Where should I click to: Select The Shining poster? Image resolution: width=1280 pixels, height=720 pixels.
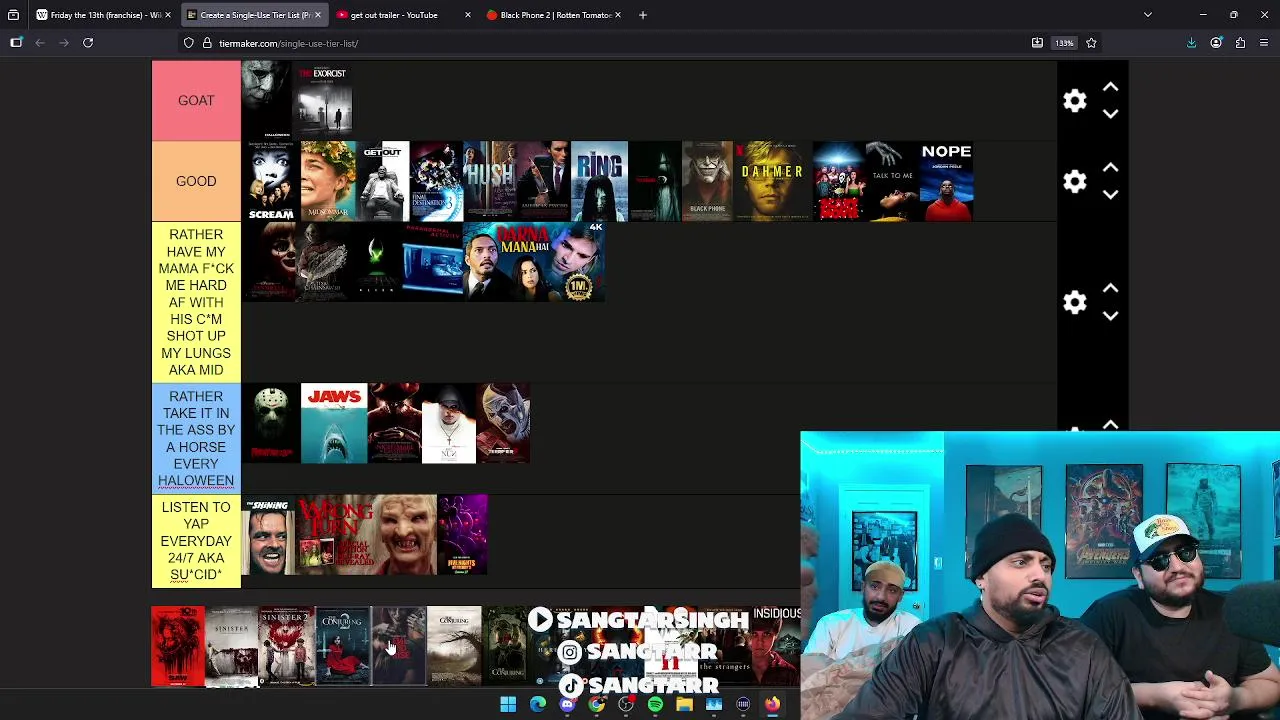269,535
